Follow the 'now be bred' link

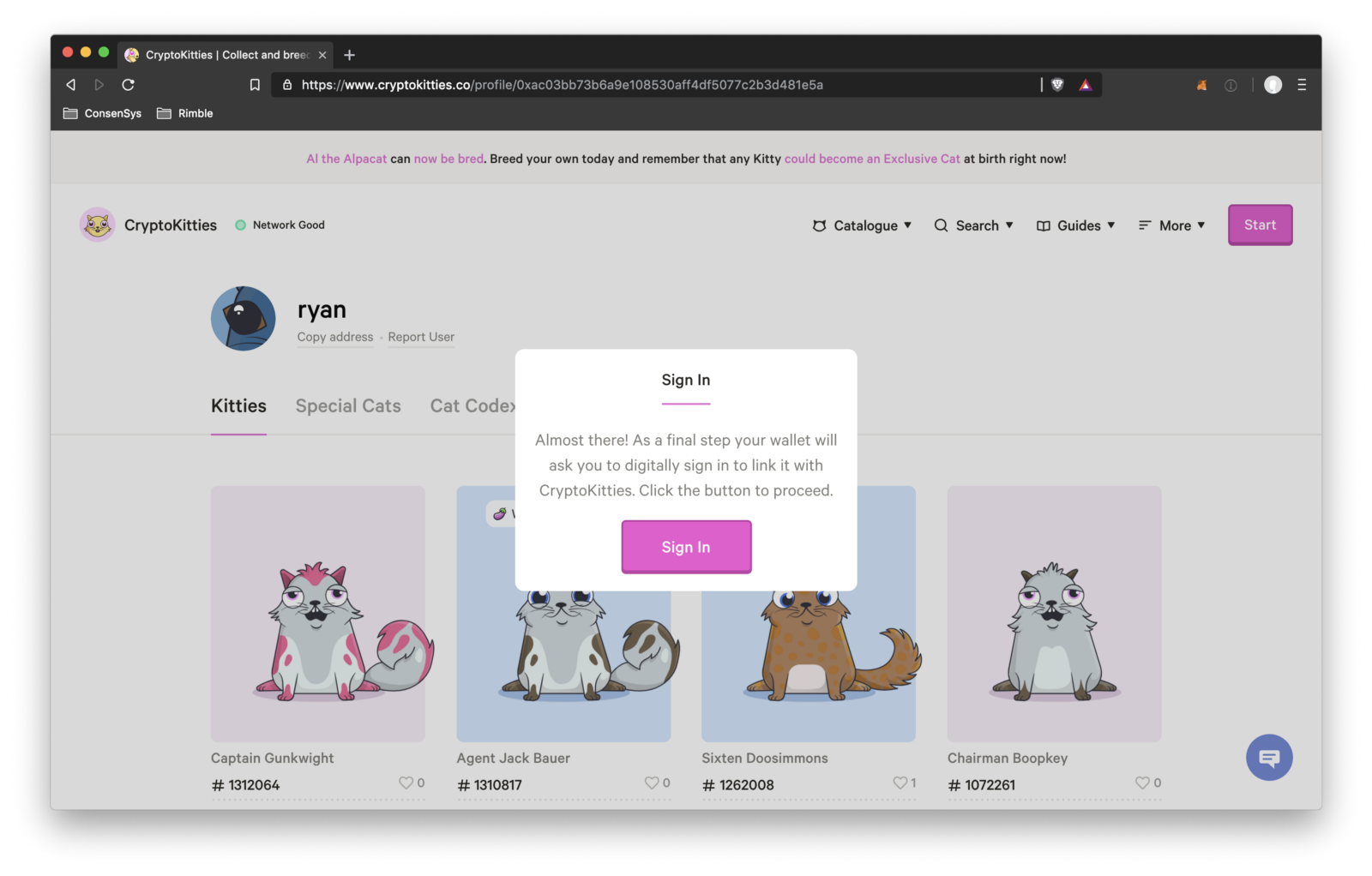[448, 159]
